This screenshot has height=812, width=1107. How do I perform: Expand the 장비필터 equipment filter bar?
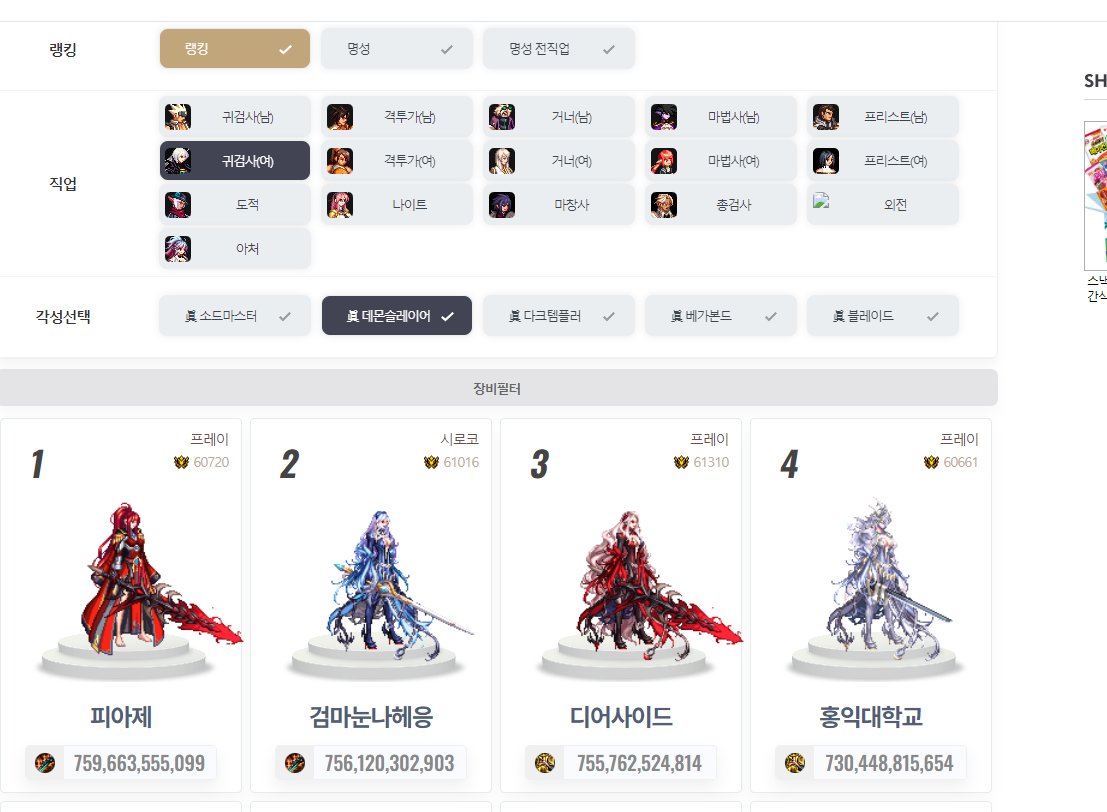(x=498, y=388)
